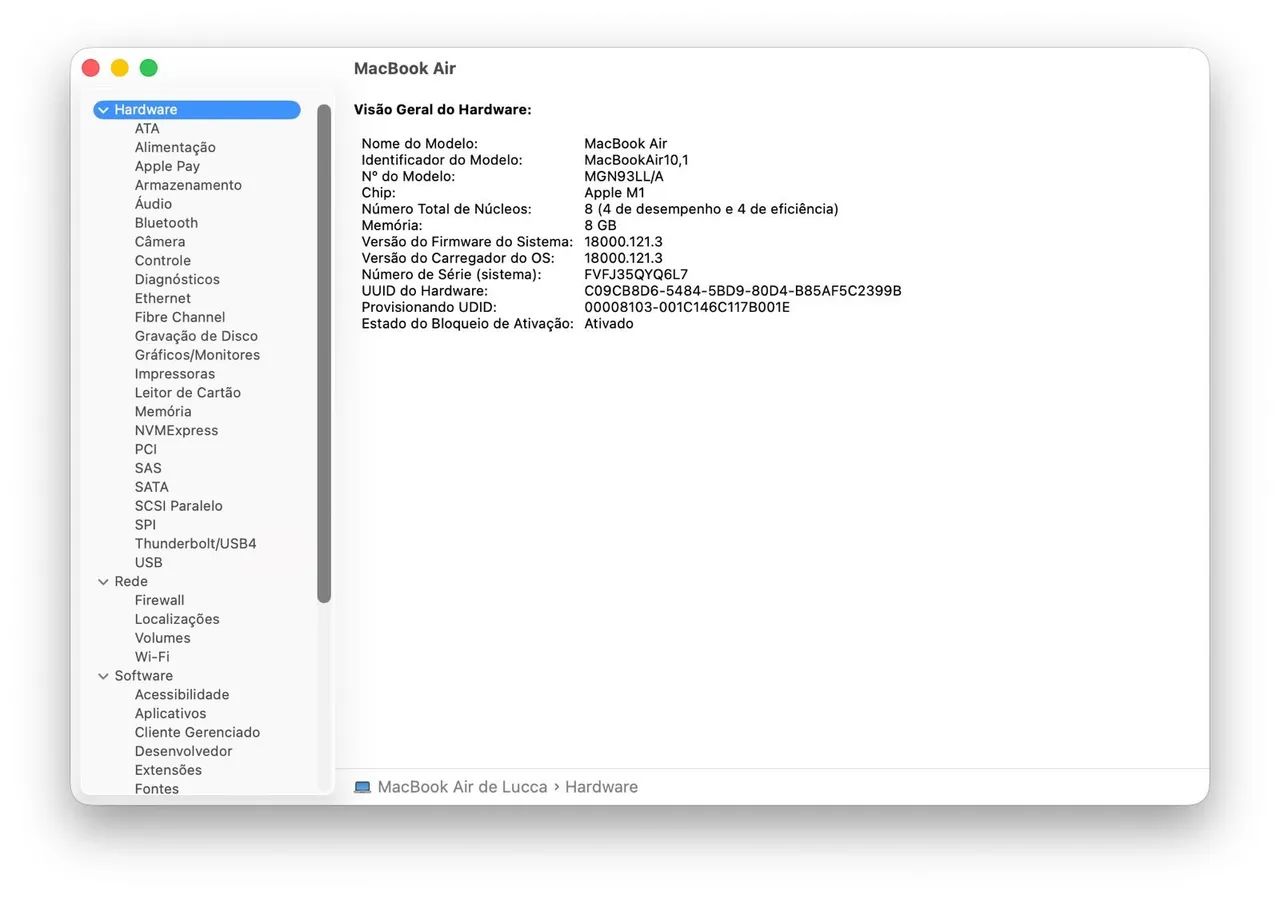Select Ethernet in the sidebar
Image resolution: width=1280 pixels, height=898 pixels.
pyautogui.click(x=163, y=298)
